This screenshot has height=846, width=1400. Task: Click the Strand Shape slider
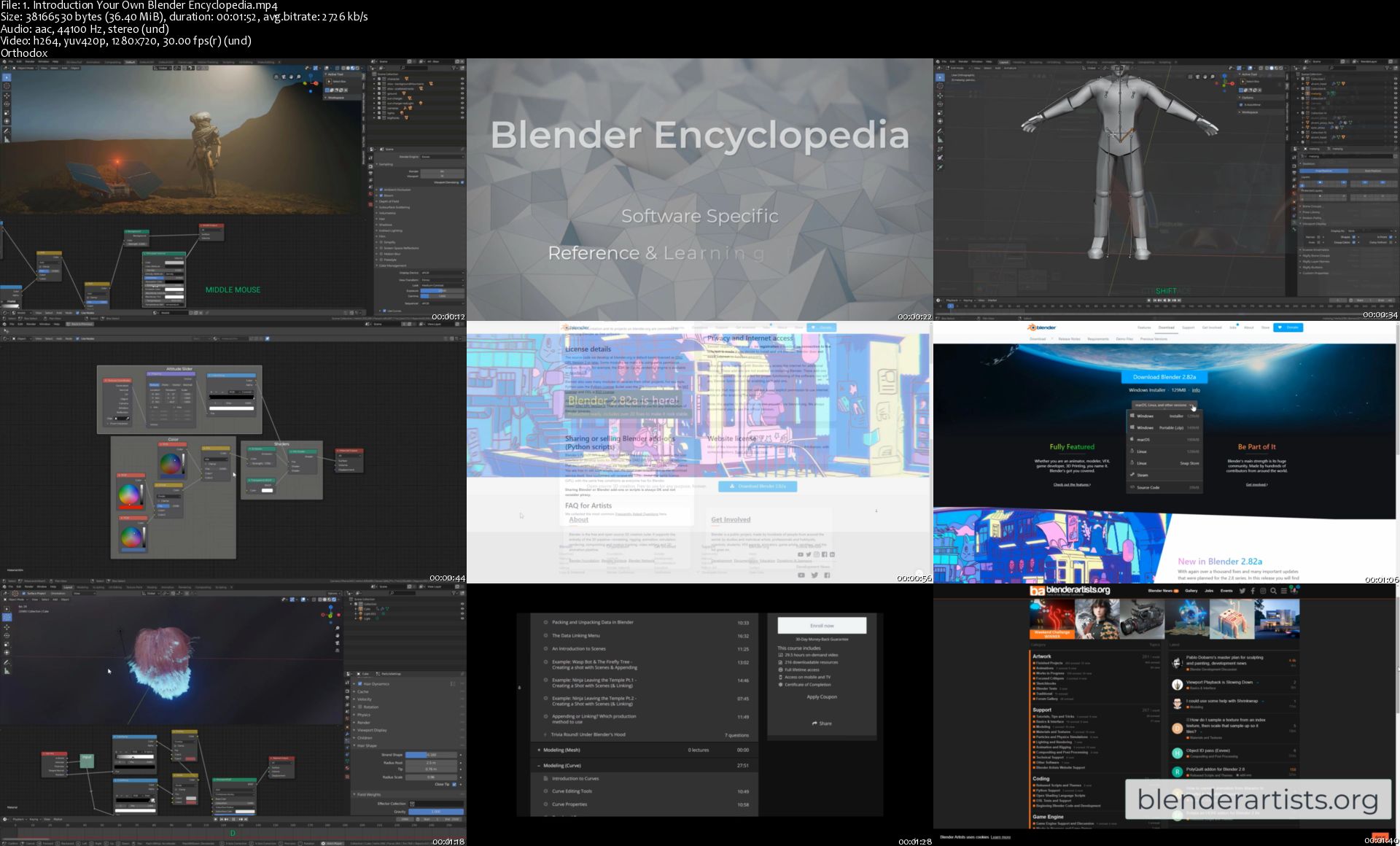click(x=431, y=755)
